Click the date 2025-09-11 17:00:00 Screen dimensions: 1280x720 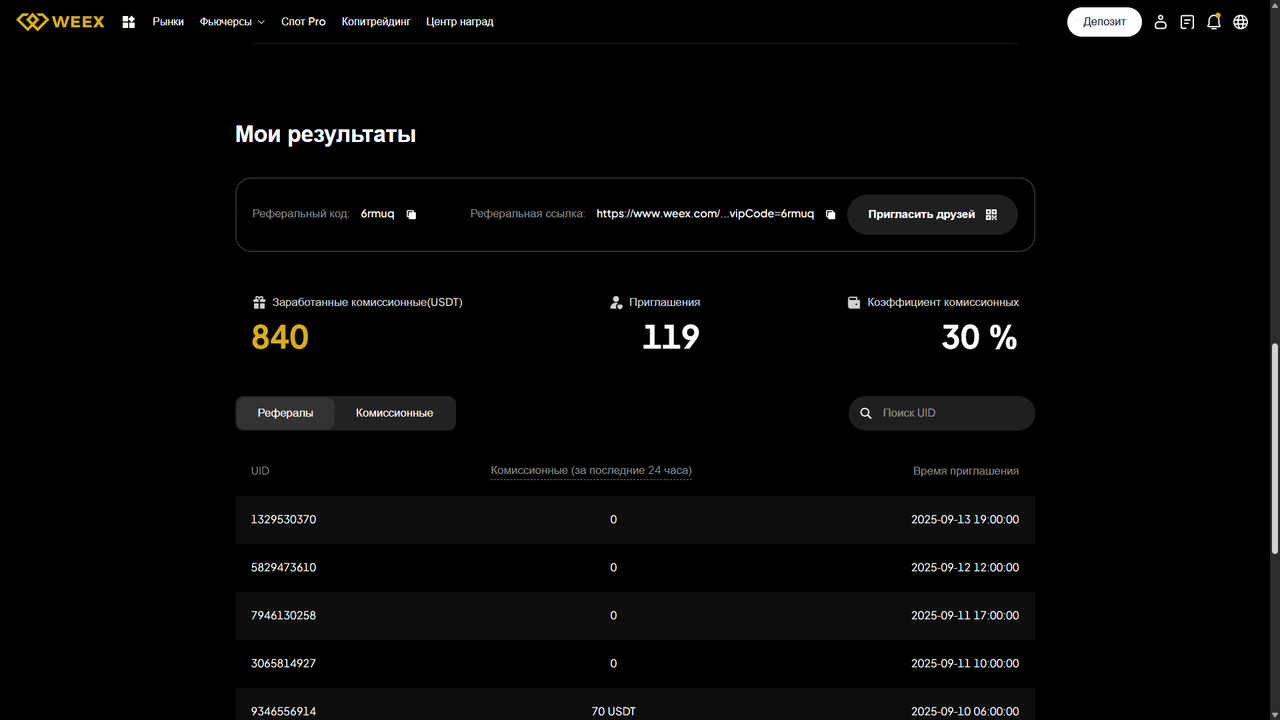pyautogui.click(x=965, y=616)
